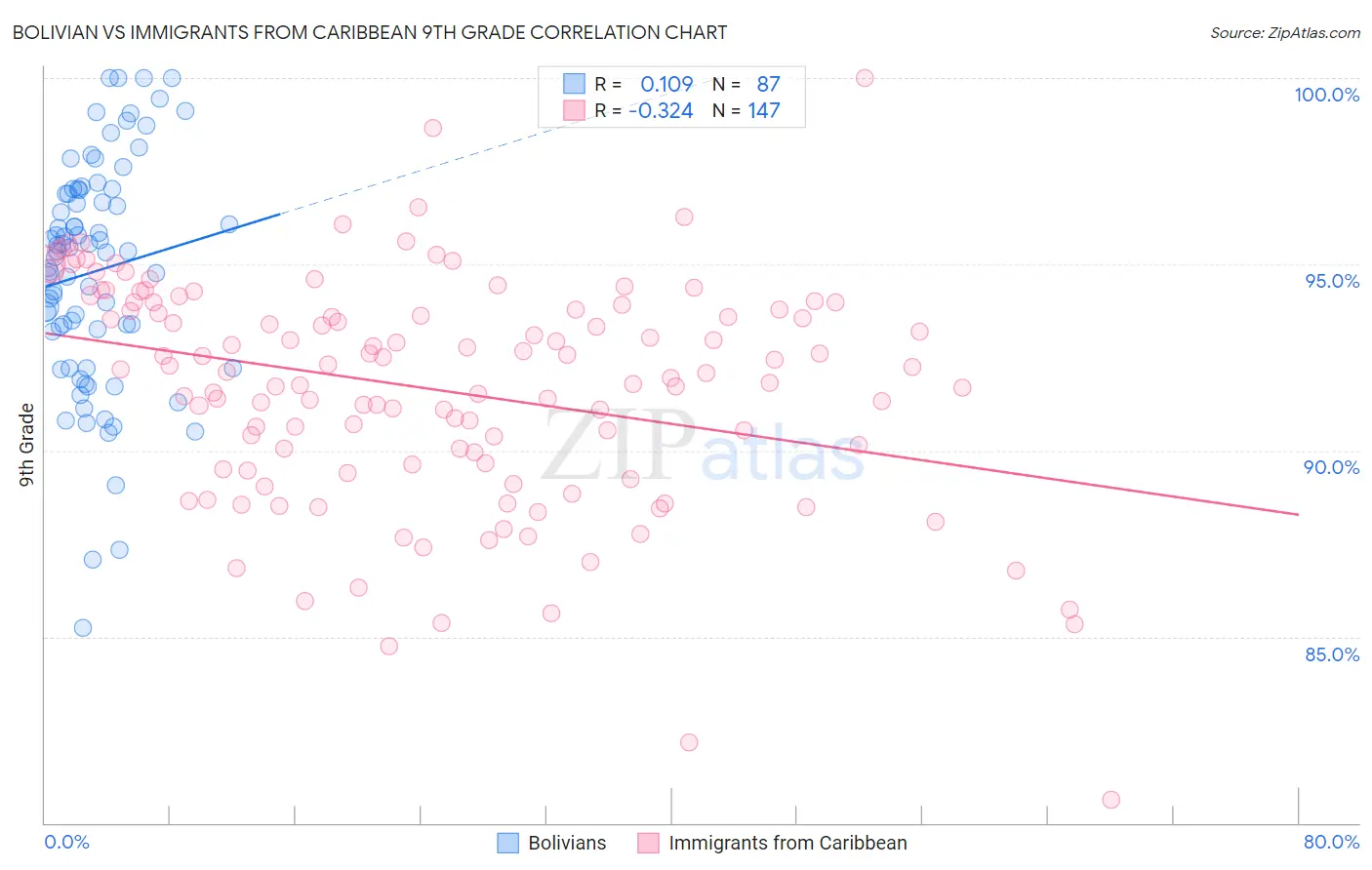The image size is (1372, 870).
Task: Click the 100.0% y-axis label
Action: (x=1327, y=95)
